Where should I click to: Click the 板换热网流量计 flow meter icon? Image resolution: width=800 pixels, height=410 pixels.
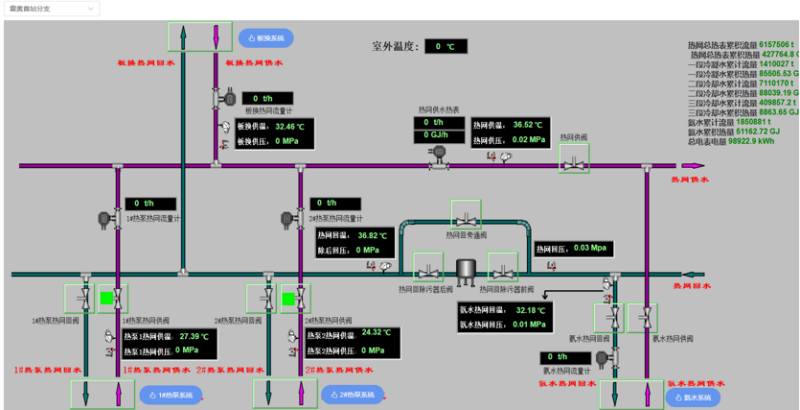225,97
